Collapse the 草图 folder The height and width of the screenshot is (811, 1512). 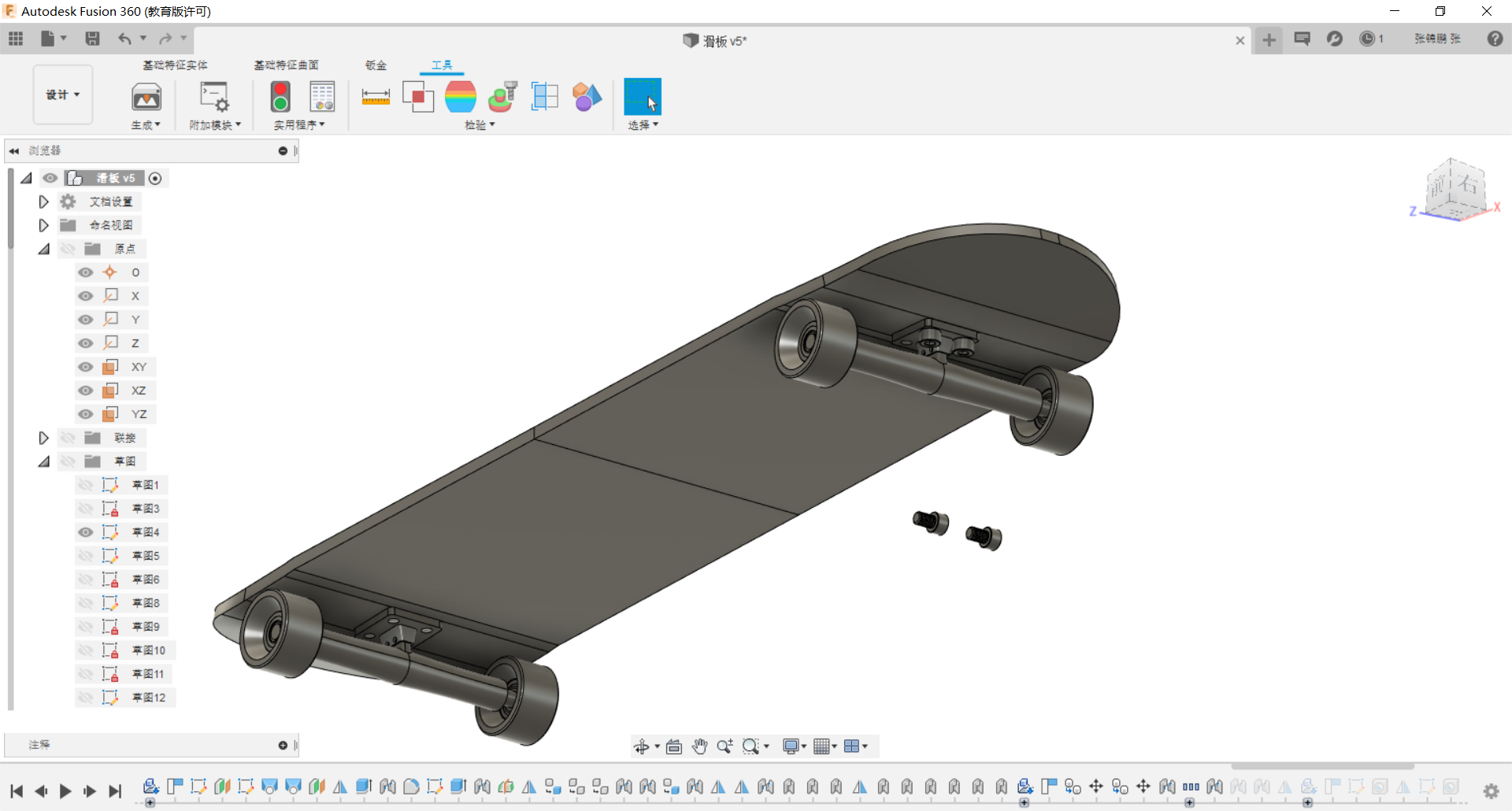point(44,461)
